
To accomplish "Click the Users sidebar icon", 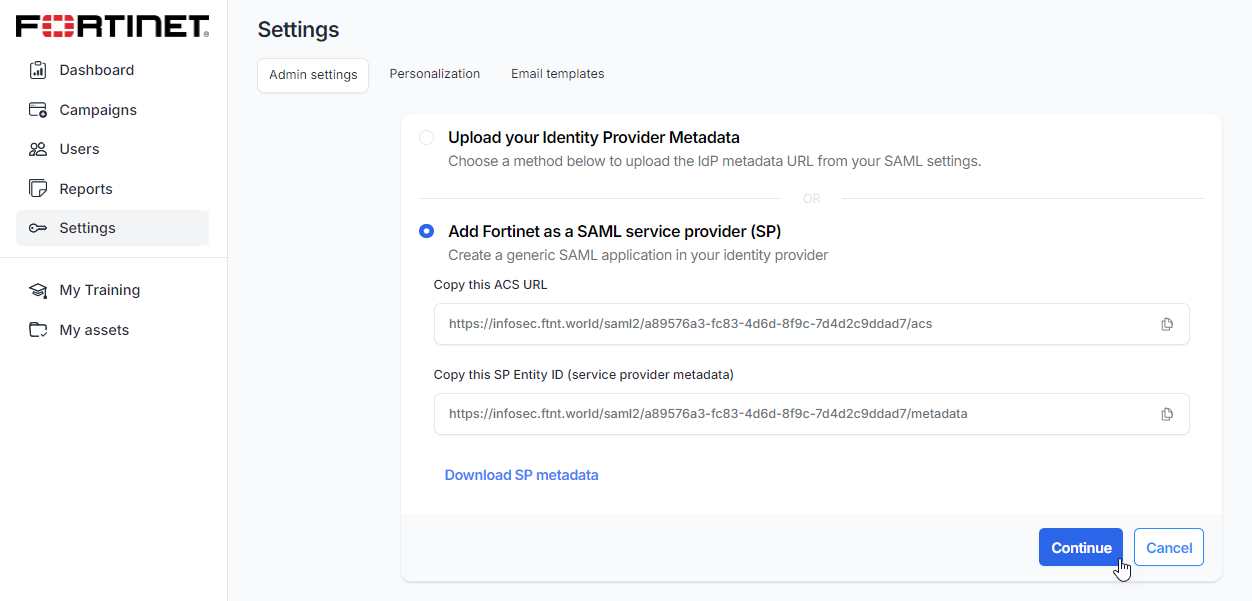I will (38, 149).
